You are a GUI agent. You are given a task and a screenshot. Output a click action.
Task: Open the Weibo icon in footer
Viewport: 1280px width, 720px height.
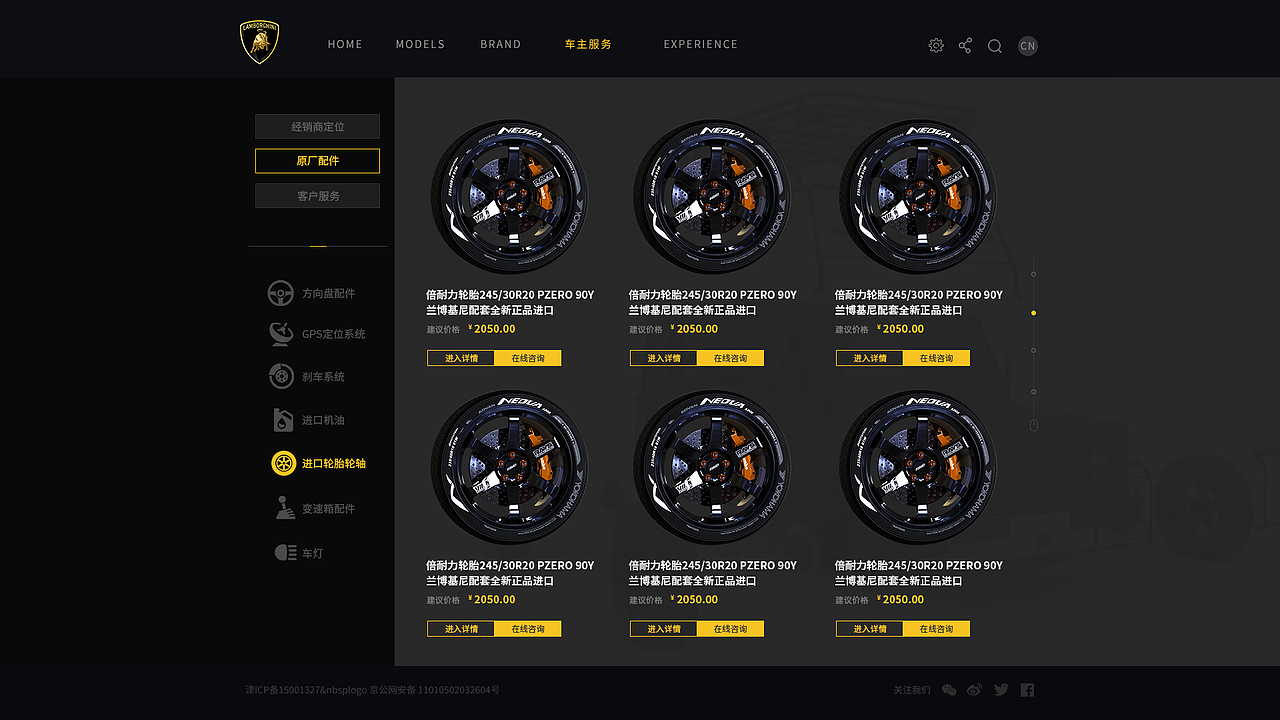click(975, 690)
